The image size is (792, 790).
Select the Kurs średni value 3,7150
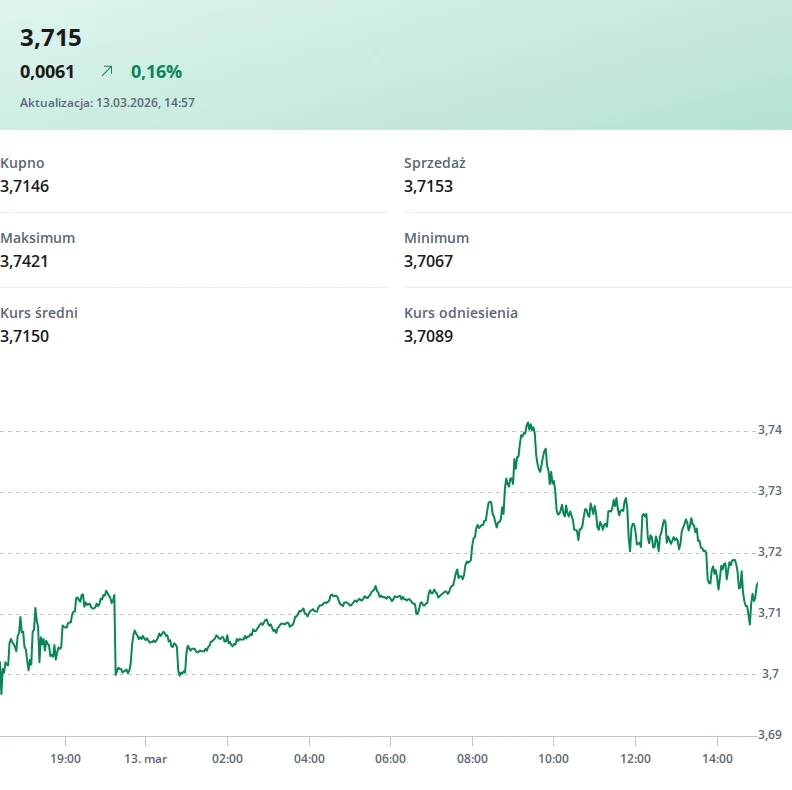25,336
